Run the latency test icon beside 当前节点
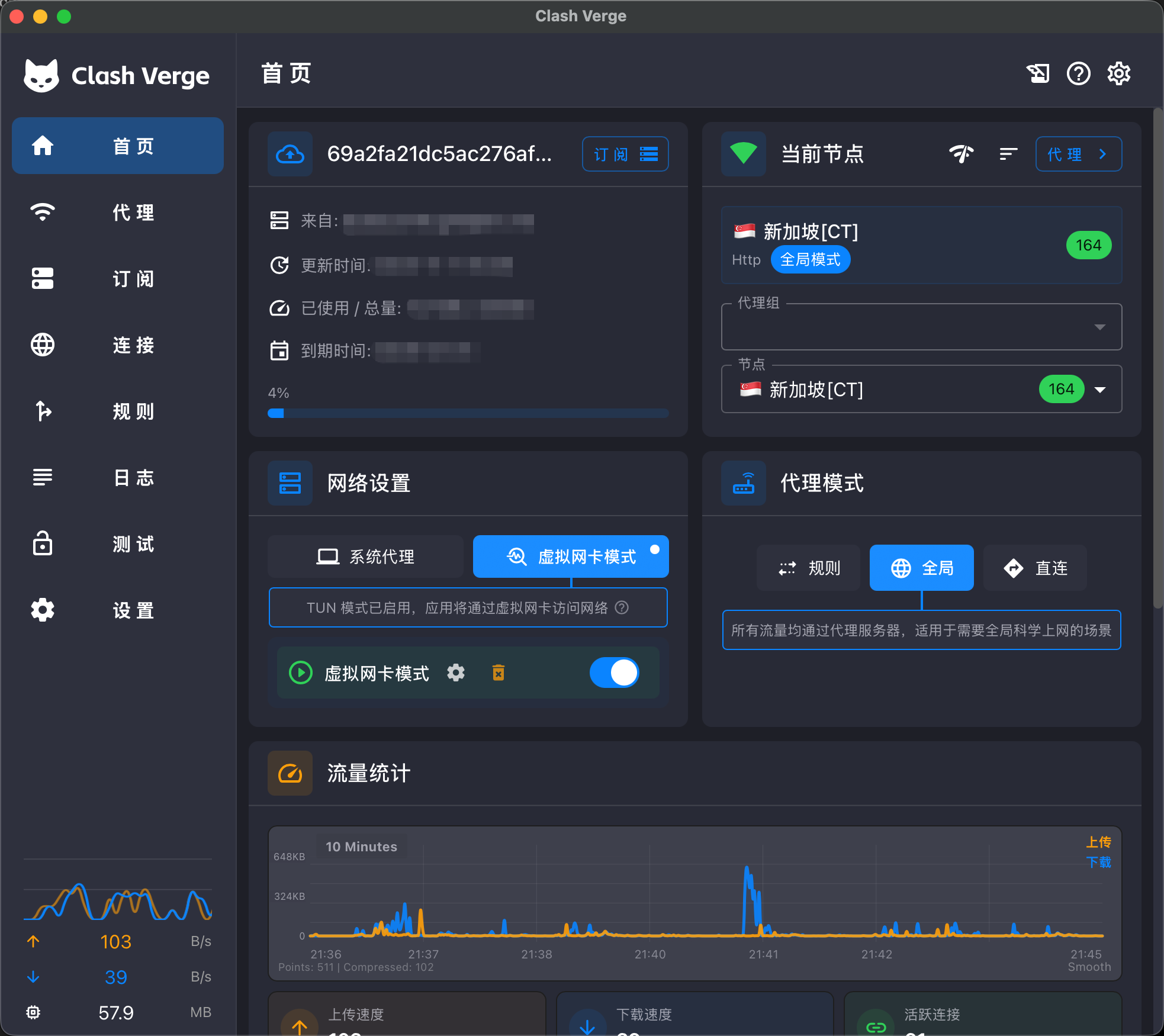Screen dimensions: 1164x1036 click(960, 154)
